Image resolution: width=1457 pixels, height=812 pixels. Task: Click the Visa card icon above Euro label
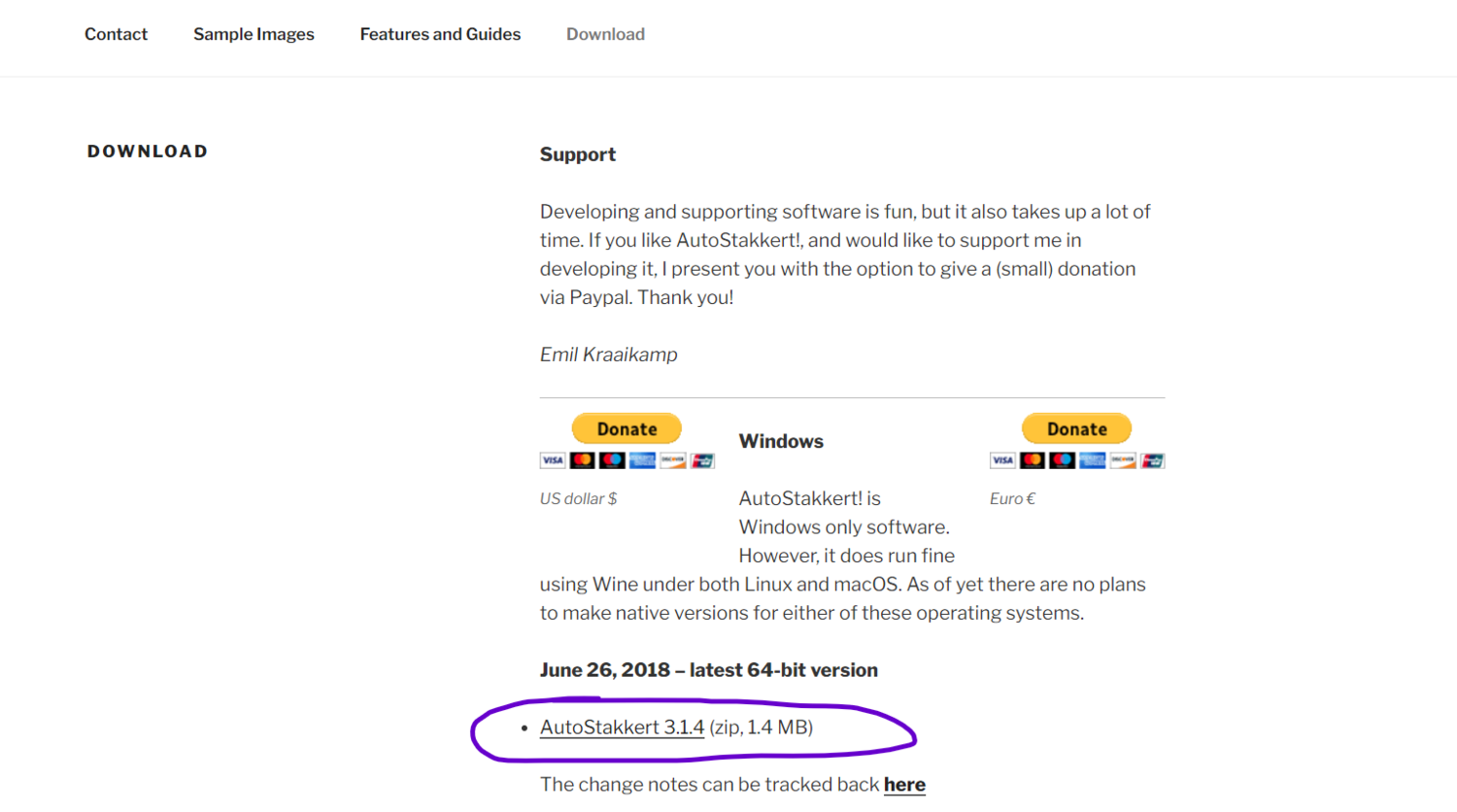pyautogui.click(x=1002, y=460)
